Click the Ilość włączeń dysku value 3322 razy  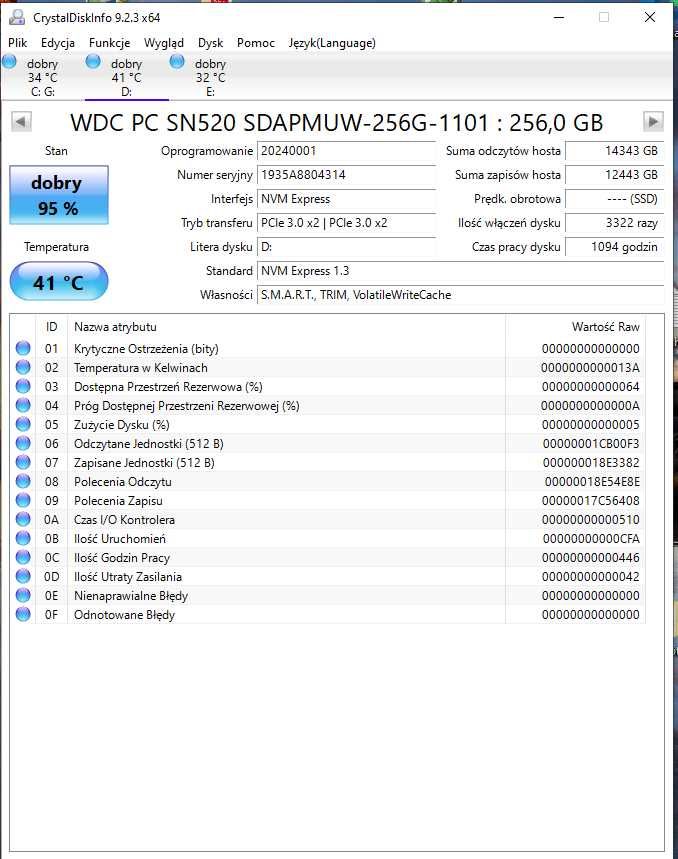coord(614,223)
